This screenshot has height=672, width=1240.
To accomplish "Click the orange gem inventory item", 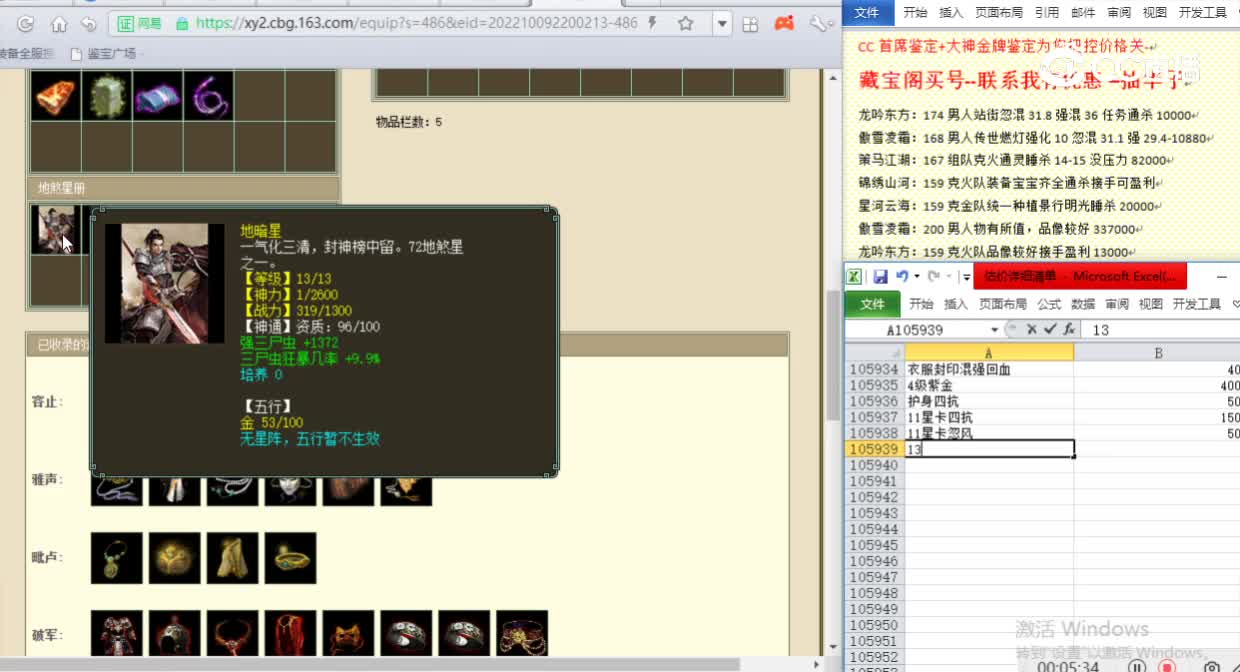I will [56, 96].
